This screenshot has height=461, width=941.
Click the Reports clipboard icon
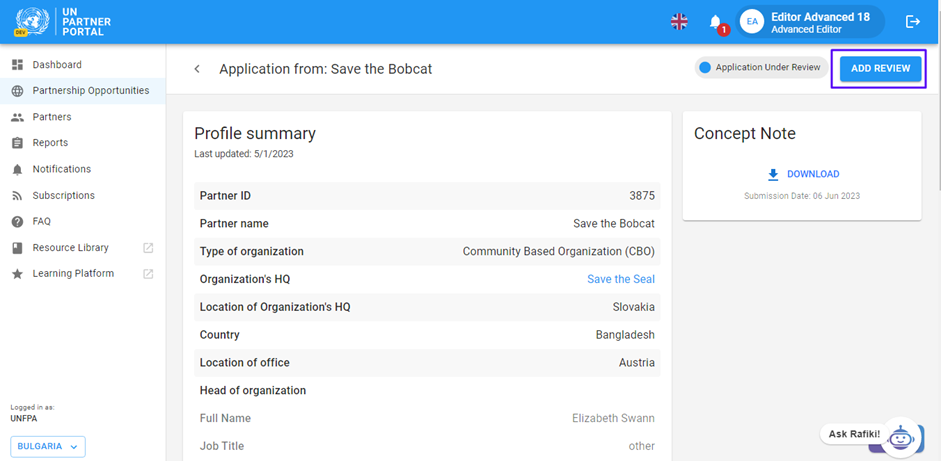[17, 143]
